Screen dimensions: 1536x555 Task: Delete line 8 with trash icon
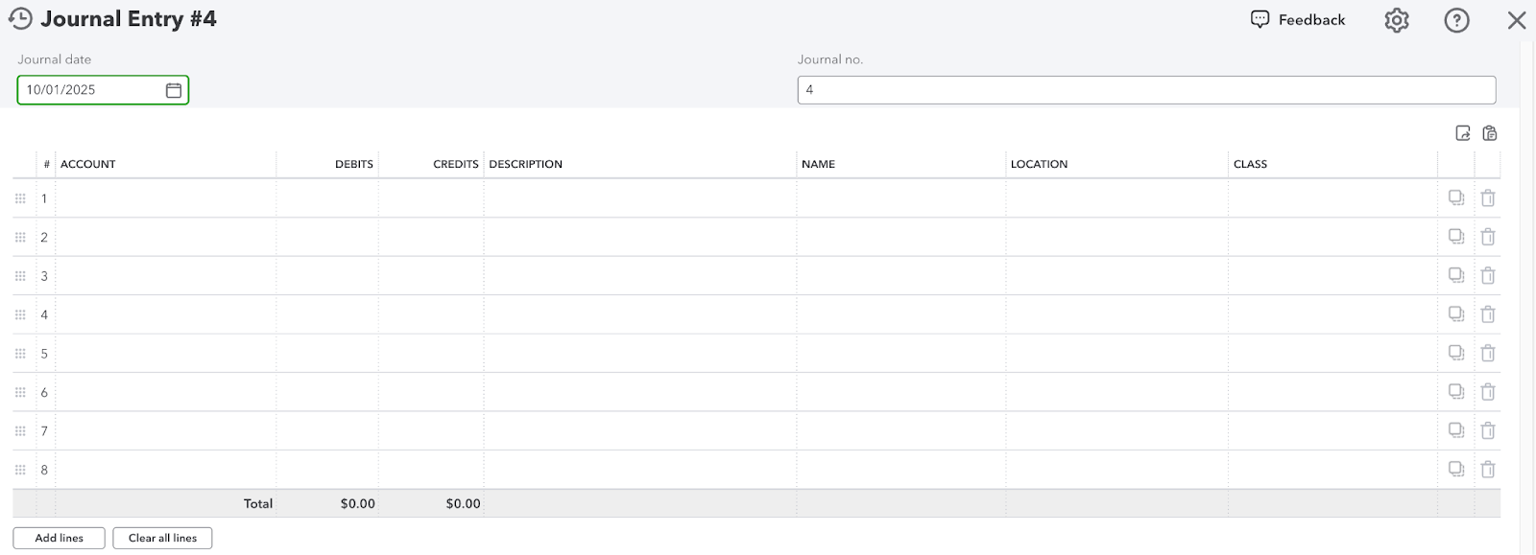(x=1488, y=469)
